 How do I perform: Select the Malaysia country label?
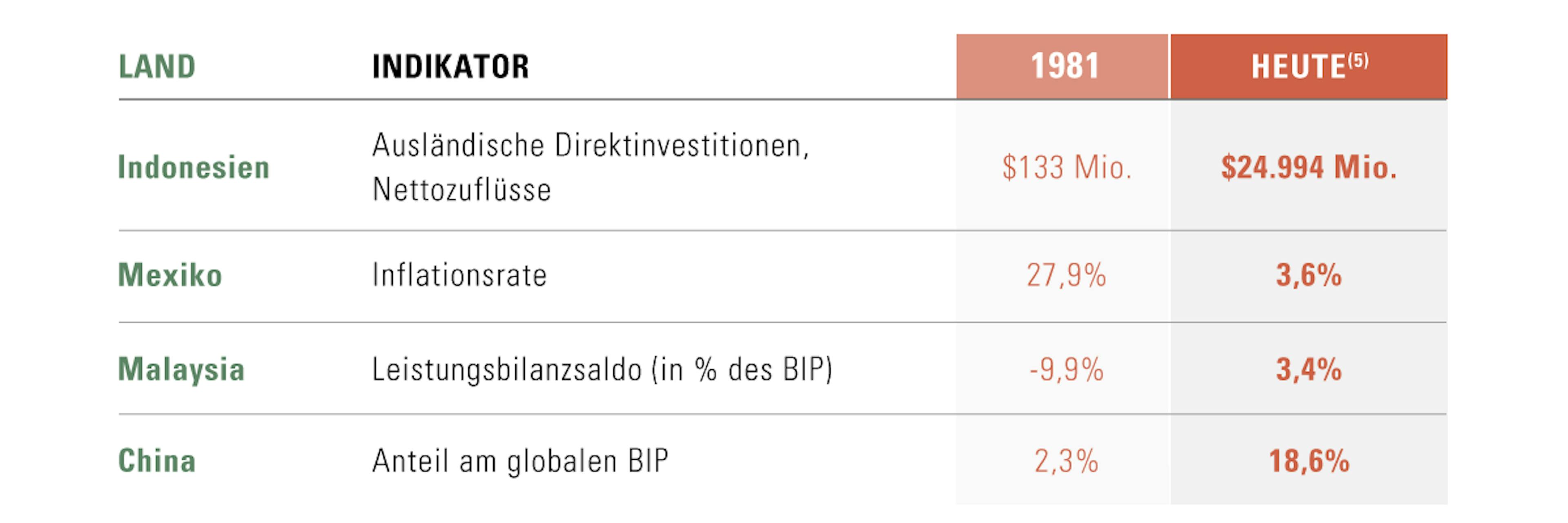[x=181, y=369]
